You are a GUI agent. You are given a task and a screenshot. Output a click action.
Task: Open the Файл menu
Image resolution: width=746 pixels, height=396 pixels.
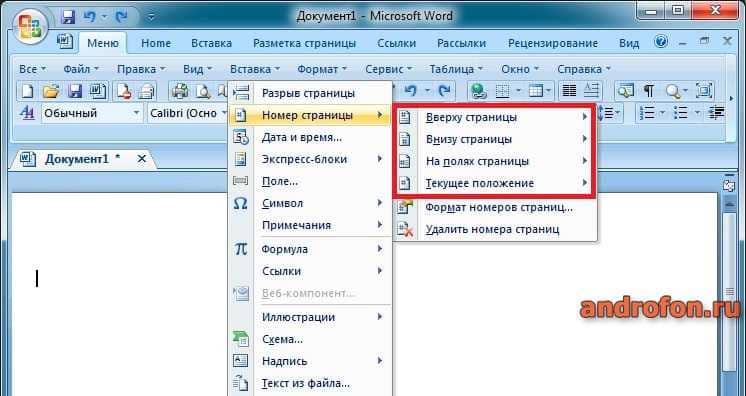point(81,69)
